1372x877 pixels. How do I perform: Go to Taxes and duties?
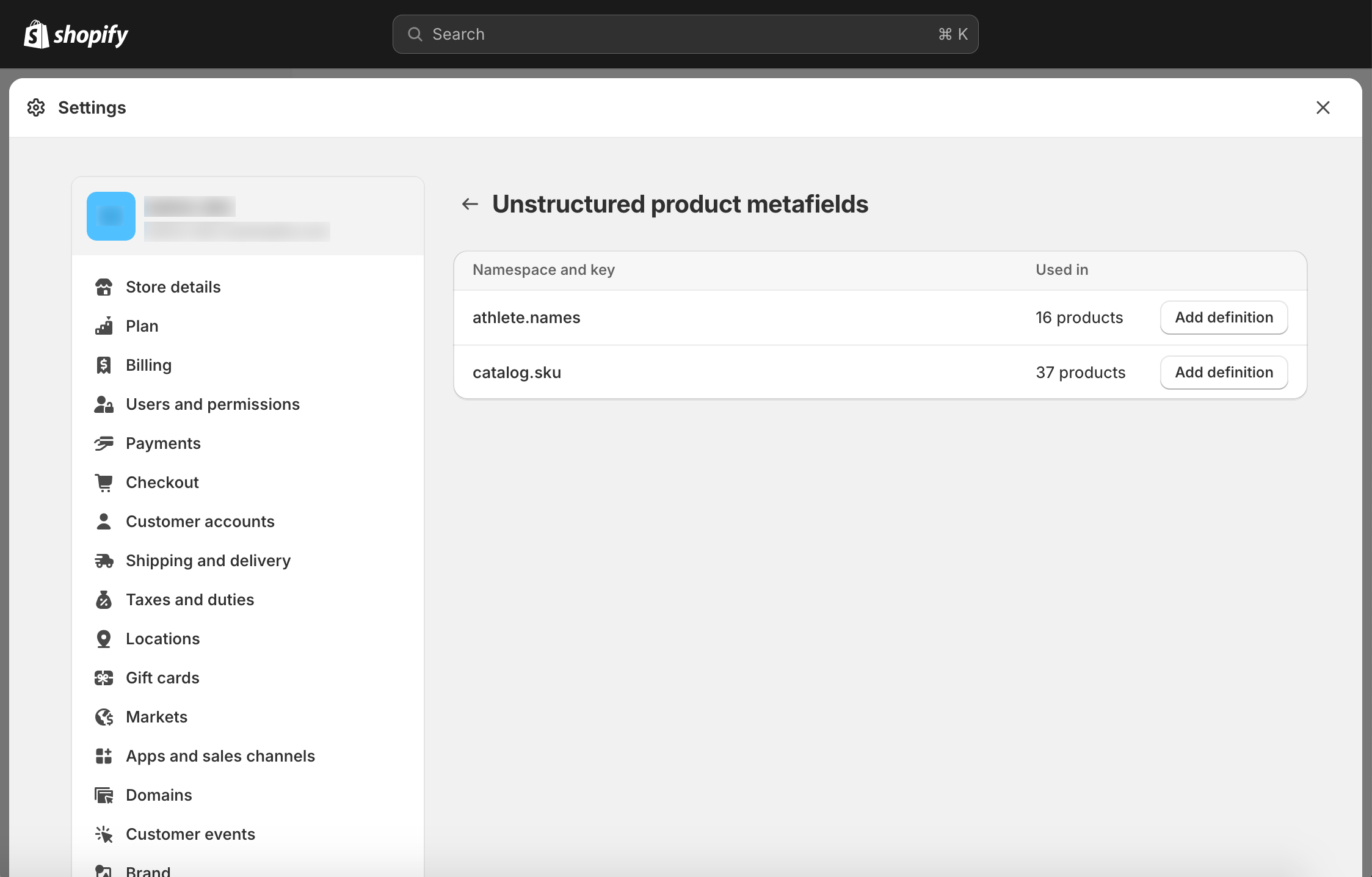tap(189, 600)
